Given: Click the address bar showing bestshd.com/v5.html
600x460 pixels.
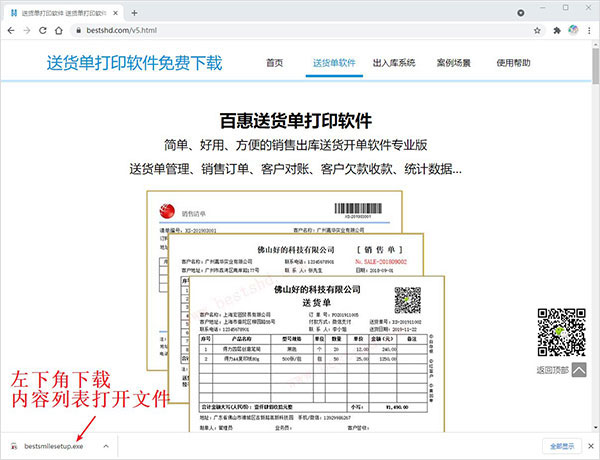Looking at the screenshot, I should coord(308,31).
